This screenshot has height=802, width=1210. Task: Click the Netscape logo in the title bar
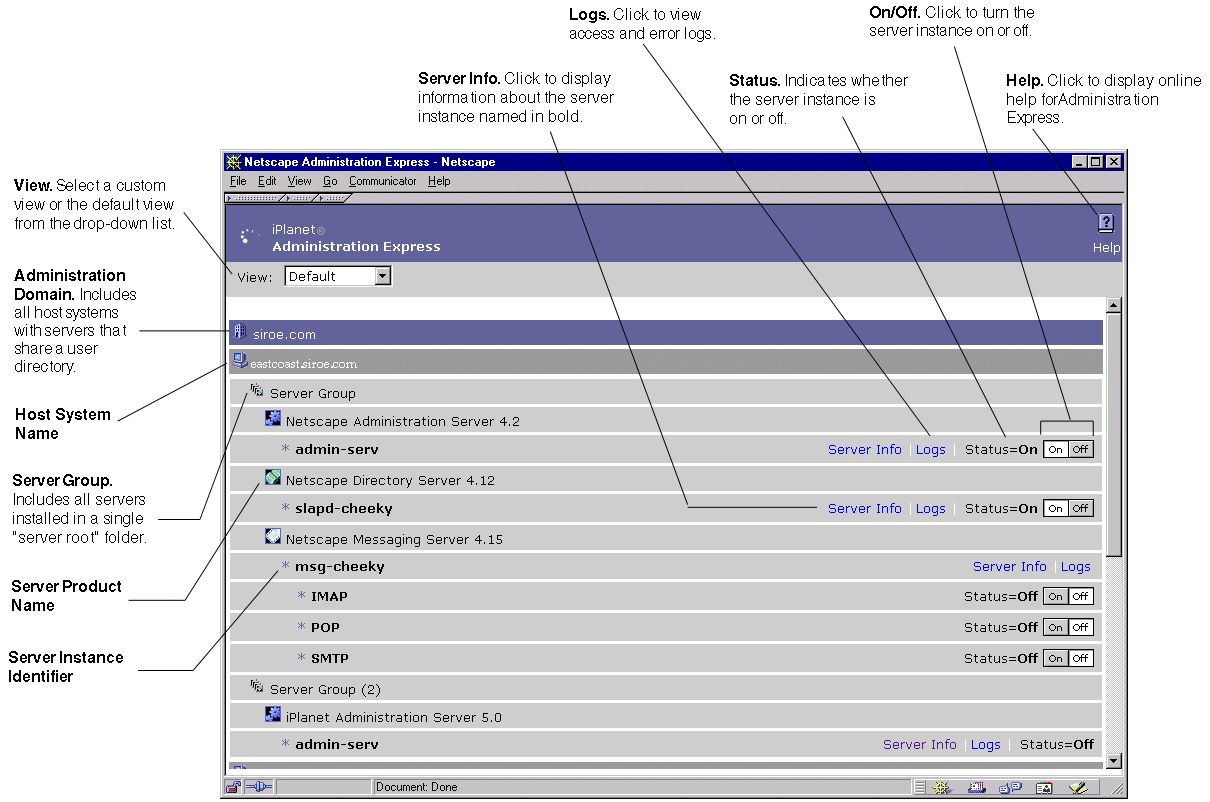pyautogui.click(x=234, y=161)
